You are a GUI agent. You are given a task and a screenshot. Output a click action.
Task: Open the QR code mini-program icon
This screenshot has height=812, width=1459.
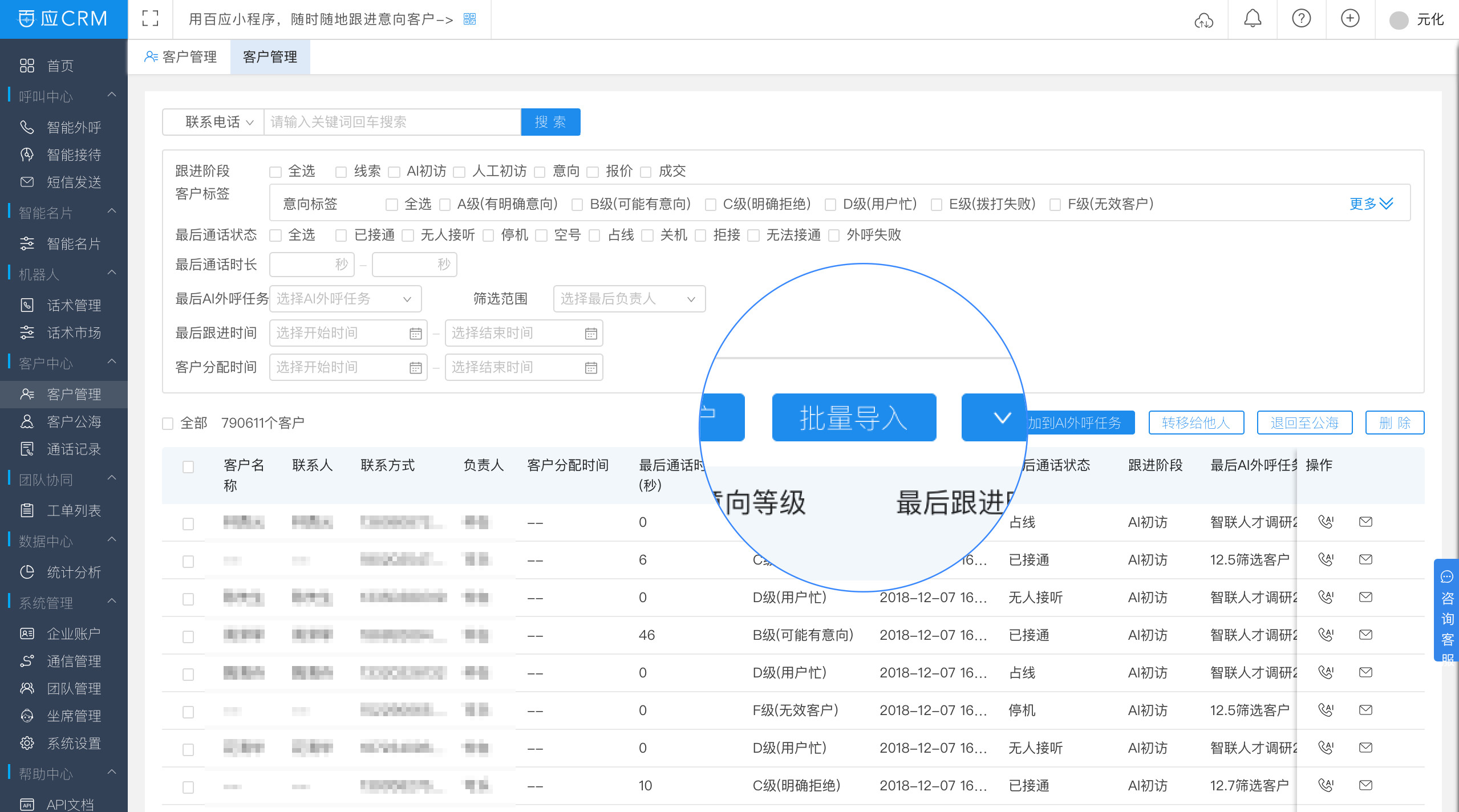pos(469,19)
